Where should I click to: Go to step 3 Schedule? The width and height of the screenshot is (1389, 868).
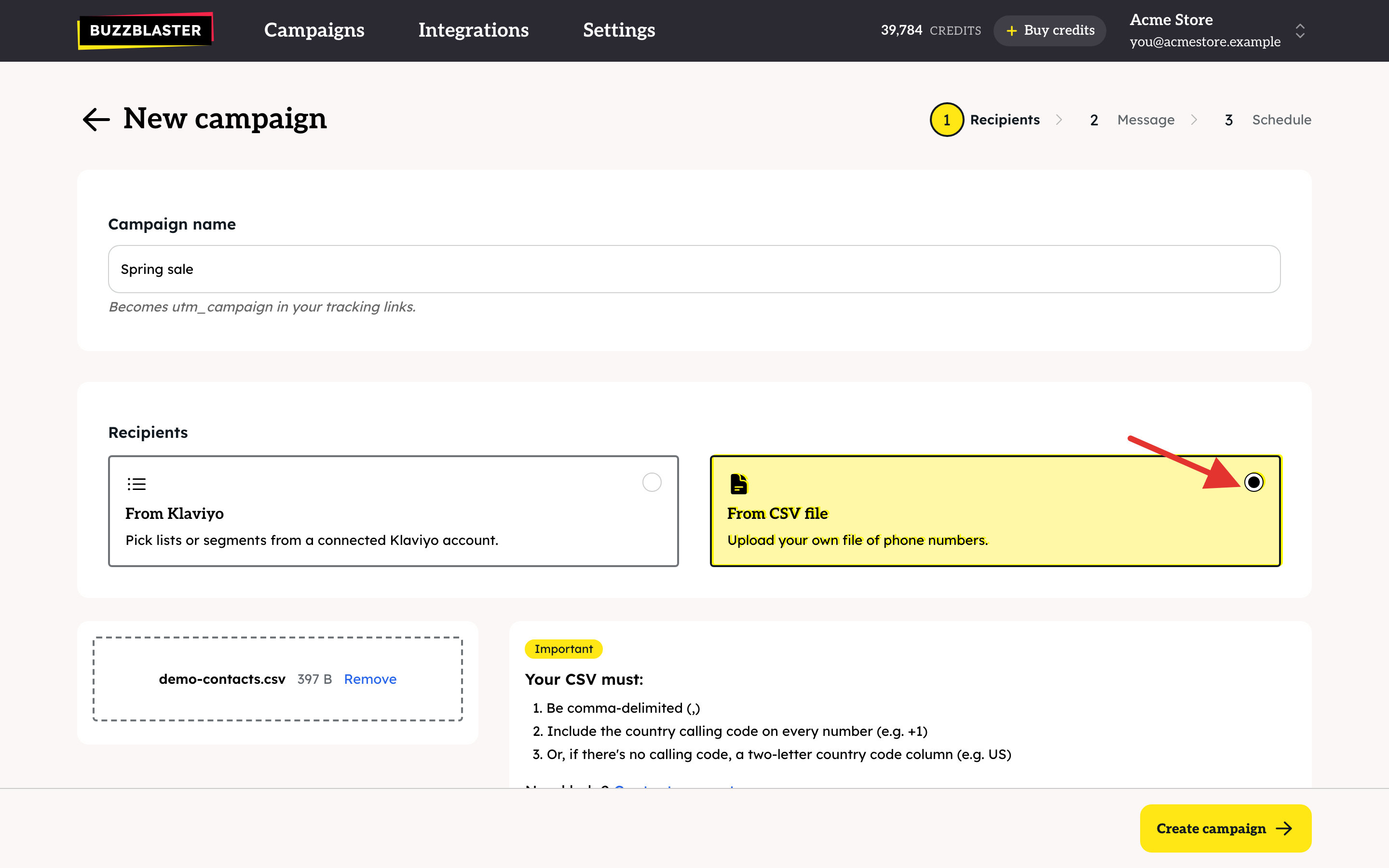(1267, 120)
